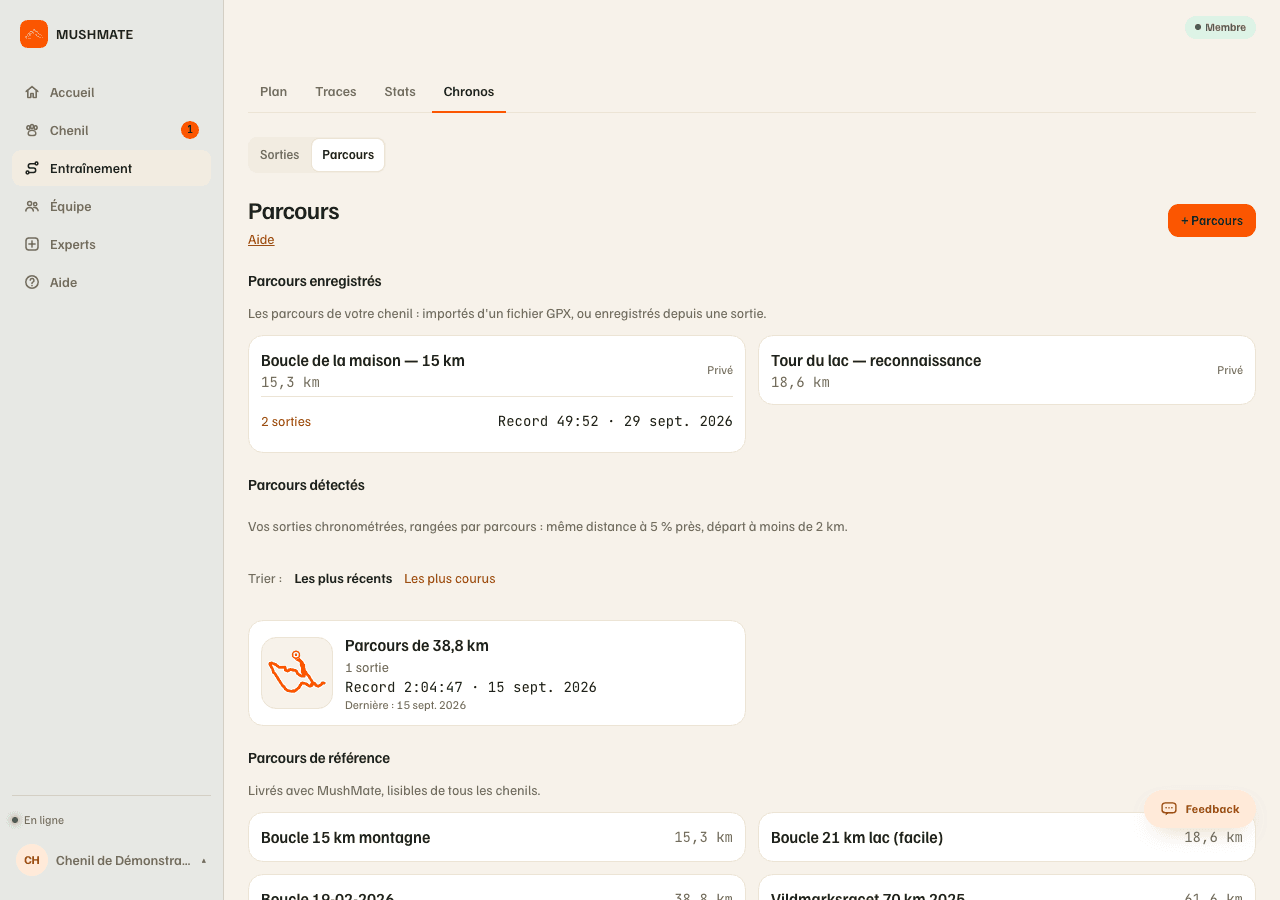Click the Parcours détectés heading
Viewport: 1280px width, 900px height.
(x=306, y=485)
